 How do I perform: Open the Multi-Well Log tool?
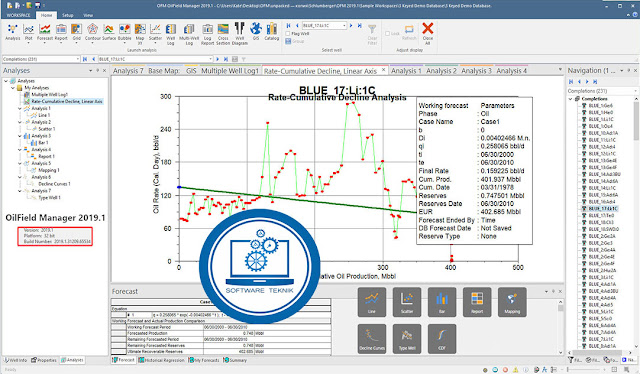click(x=189, y=33)
